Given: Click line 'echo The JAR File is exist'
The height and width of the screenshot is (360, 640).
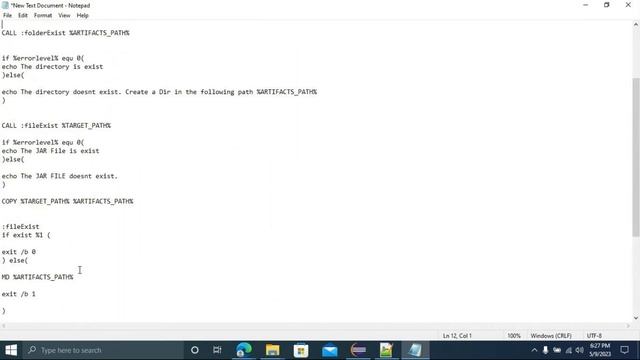Looking at the screenshot, I should pyautogui.click(x=50, y=151).
